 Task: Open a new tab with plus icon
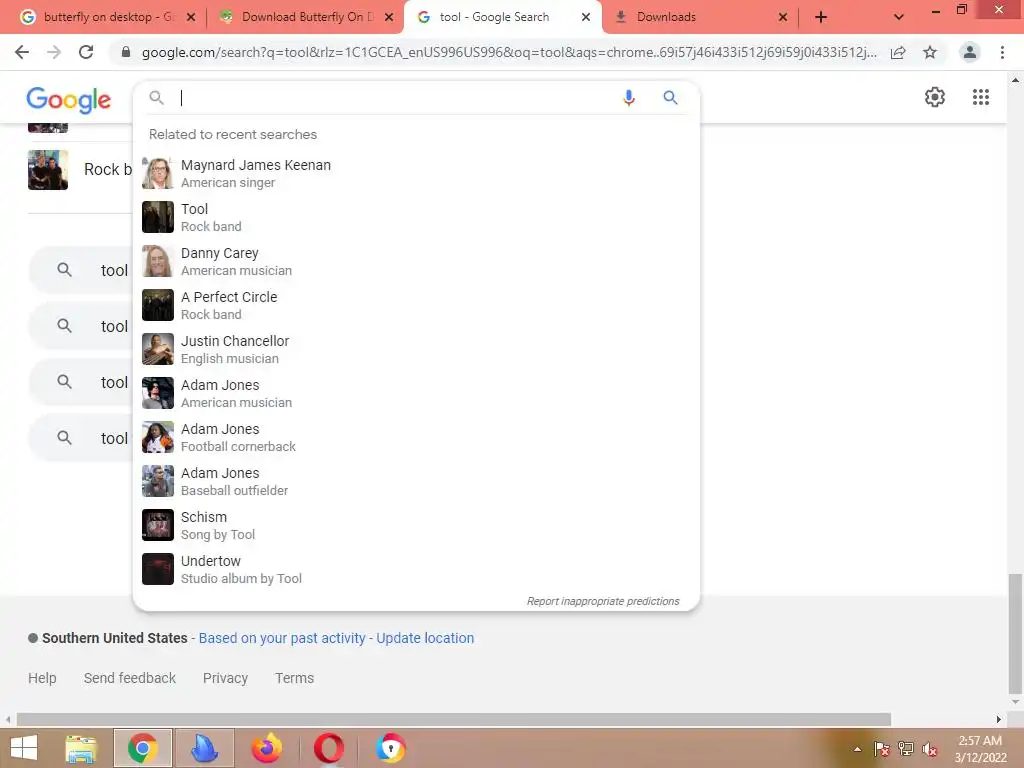(821, 17)
